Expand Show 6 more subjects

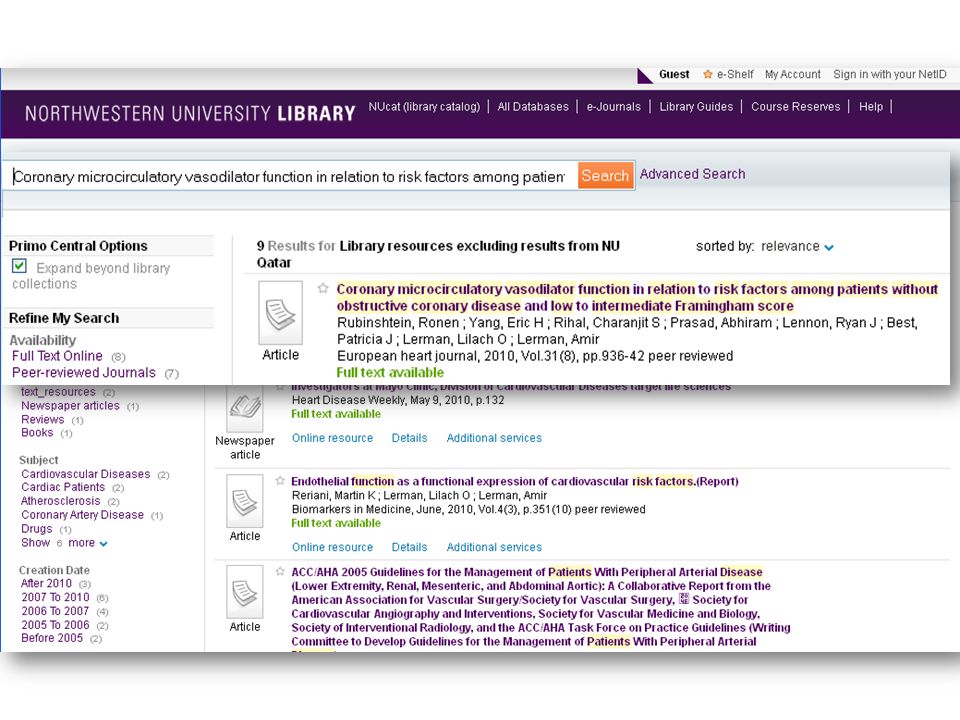pos(64,542)
